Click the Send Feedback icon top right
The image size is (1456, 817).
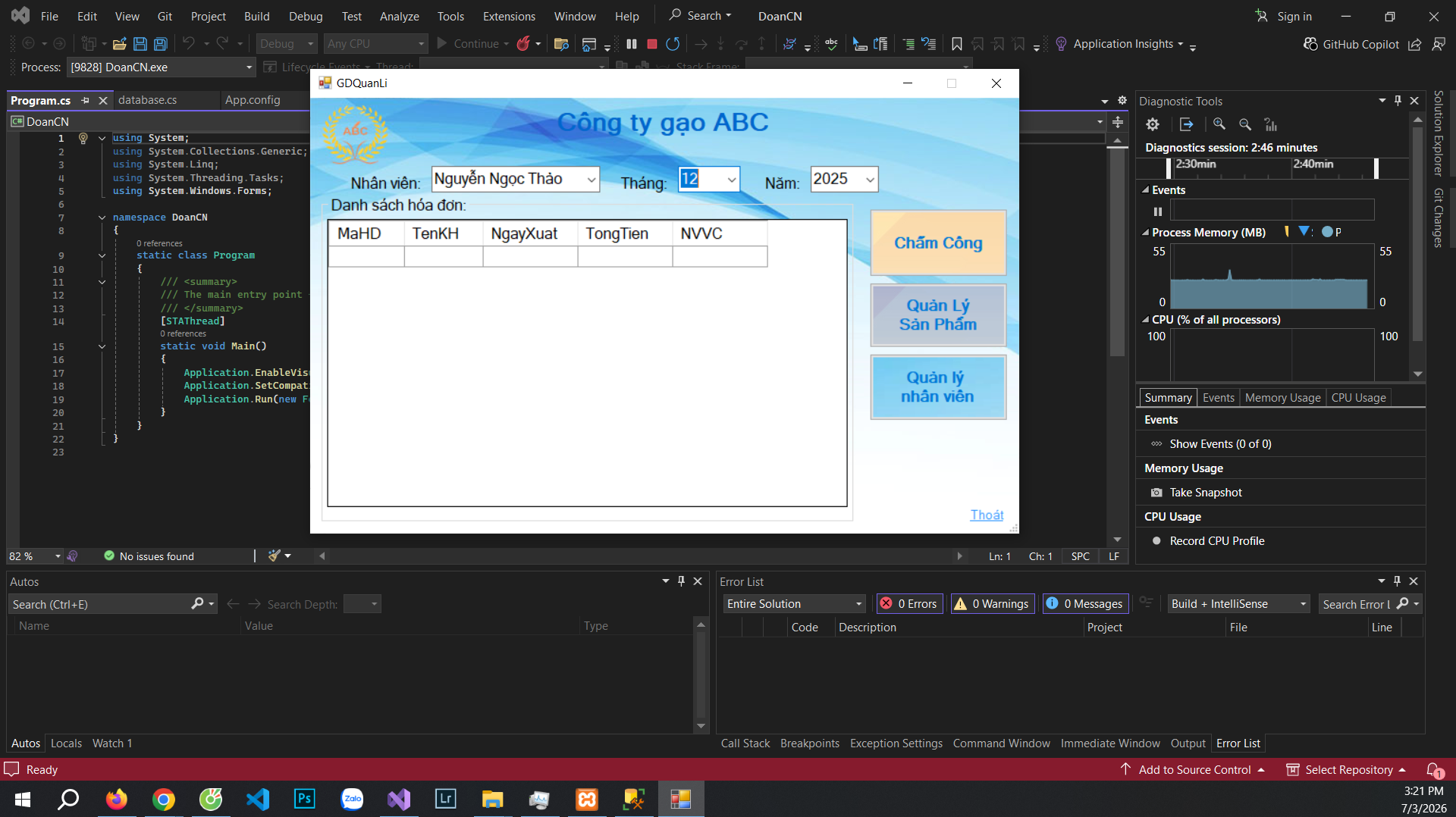pos(1439,44)
